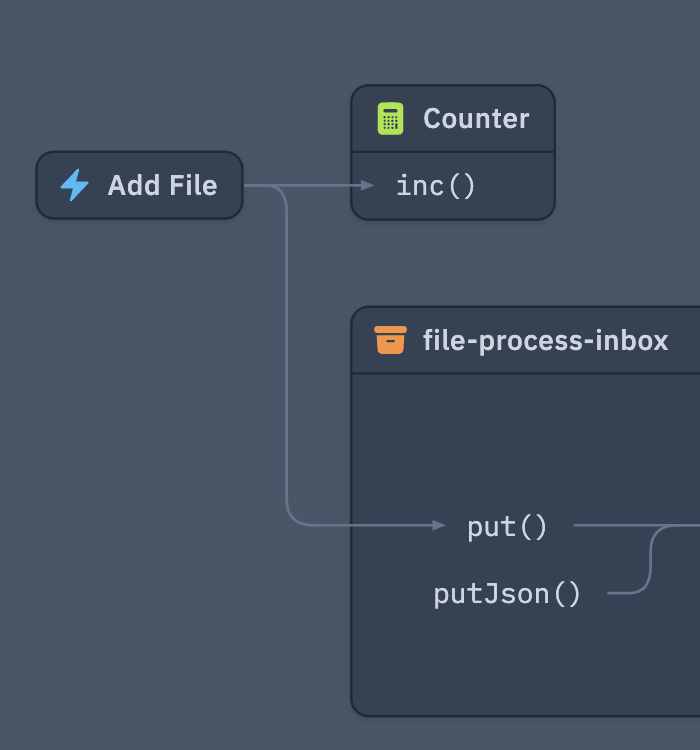The image size is (700, 750).
Task: Click the put() method in file-process-inbox
Action: tap(508, 526)
